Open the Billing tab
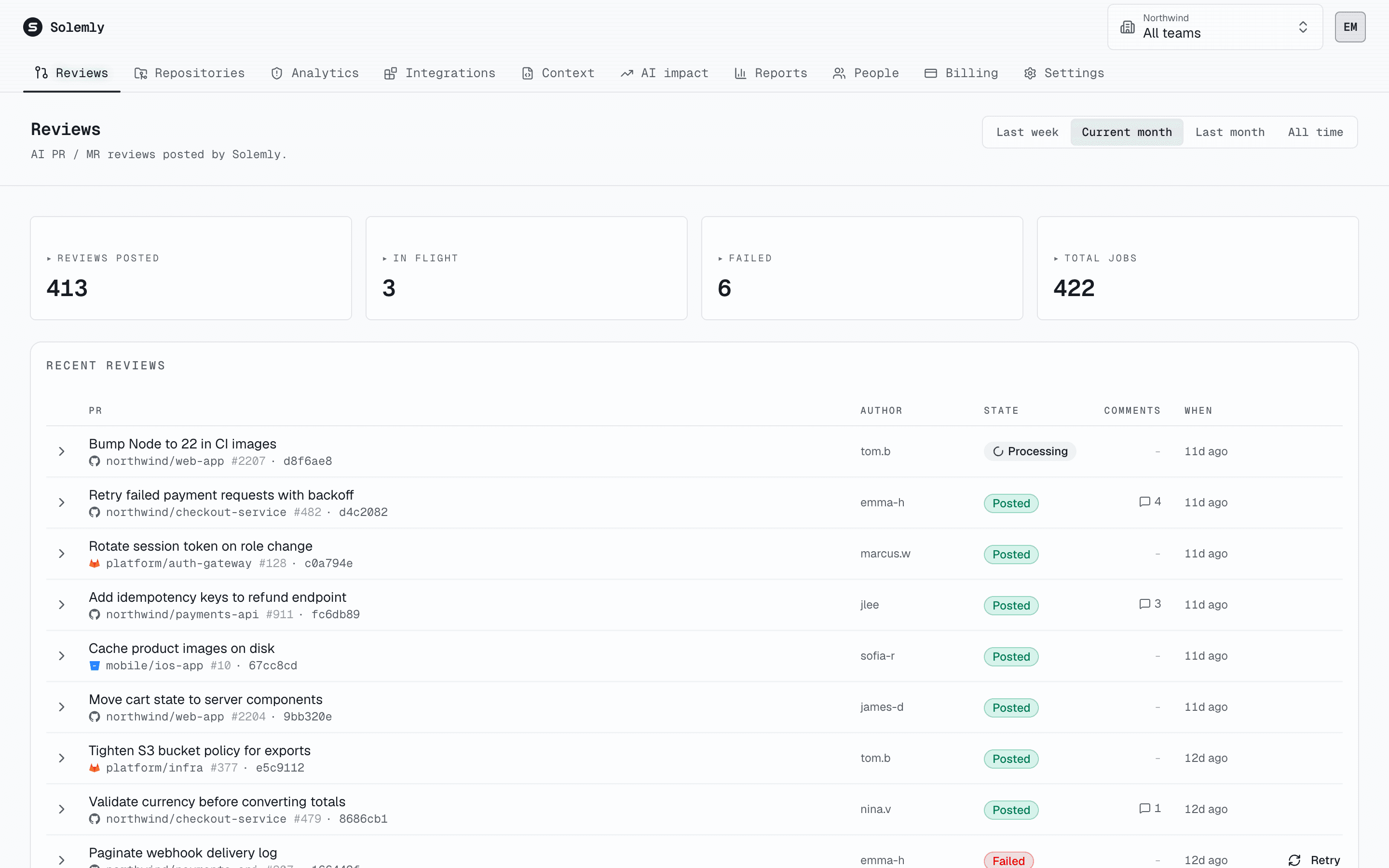1389x868 pixels. click(x=961, y=73)
